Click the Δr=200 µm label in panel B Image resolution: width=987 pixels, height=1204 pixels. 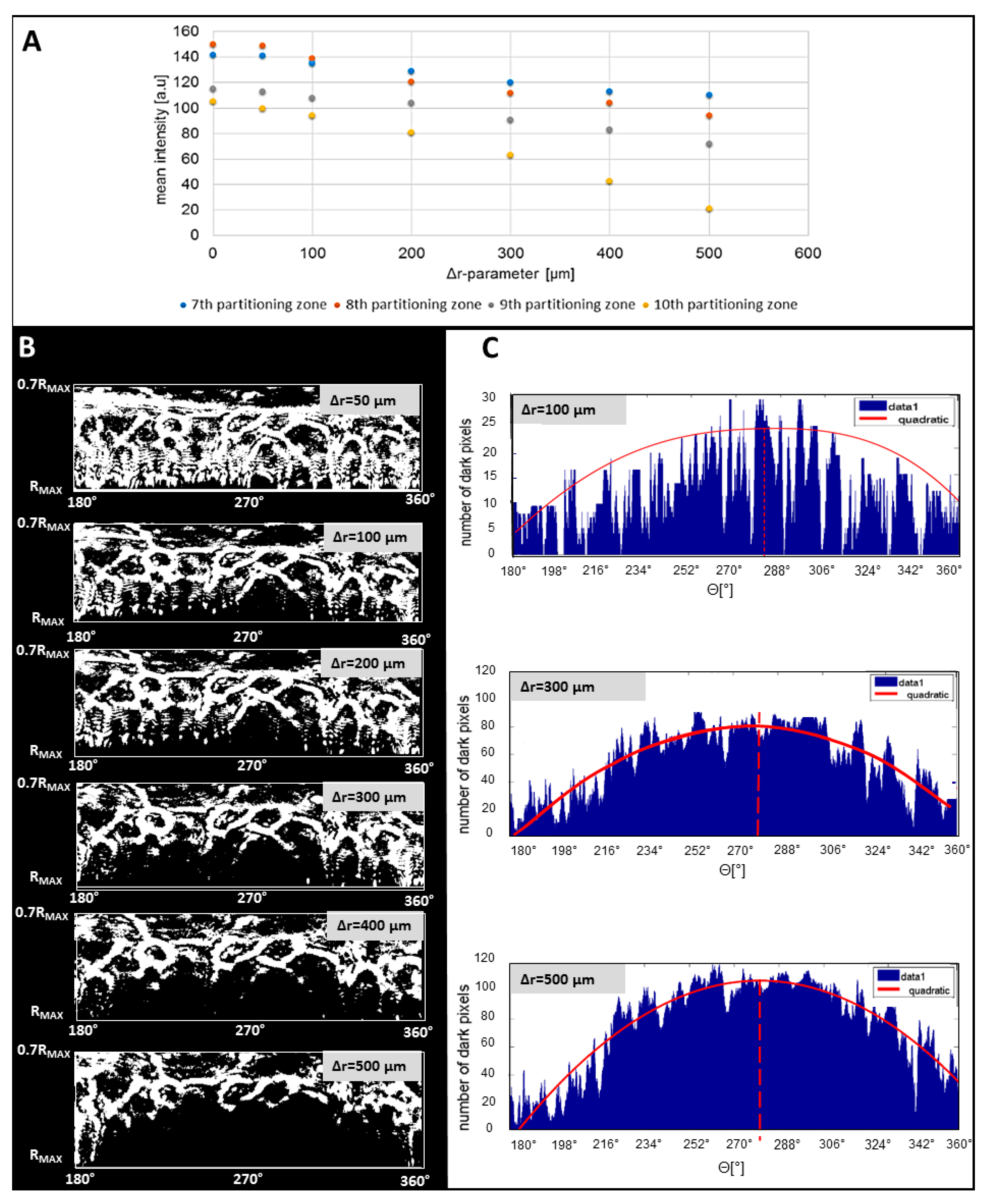(x=368, y=664)
